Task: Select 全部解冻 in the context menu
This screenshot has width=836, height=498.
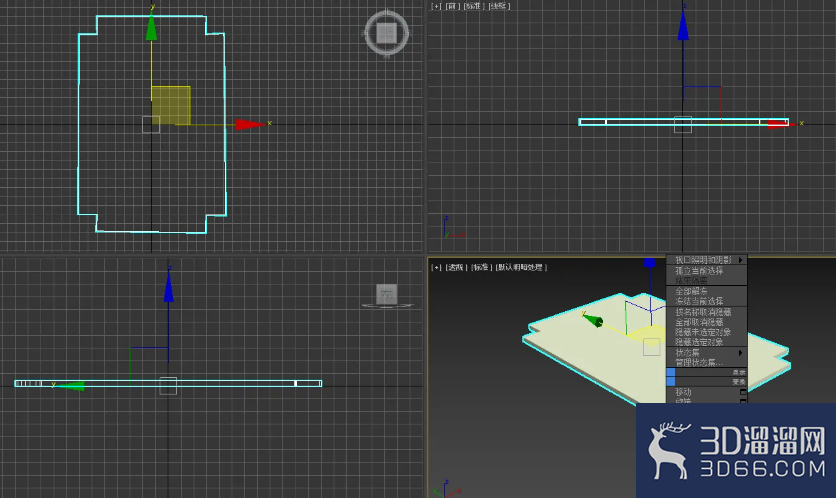Action: coord(706,291)
